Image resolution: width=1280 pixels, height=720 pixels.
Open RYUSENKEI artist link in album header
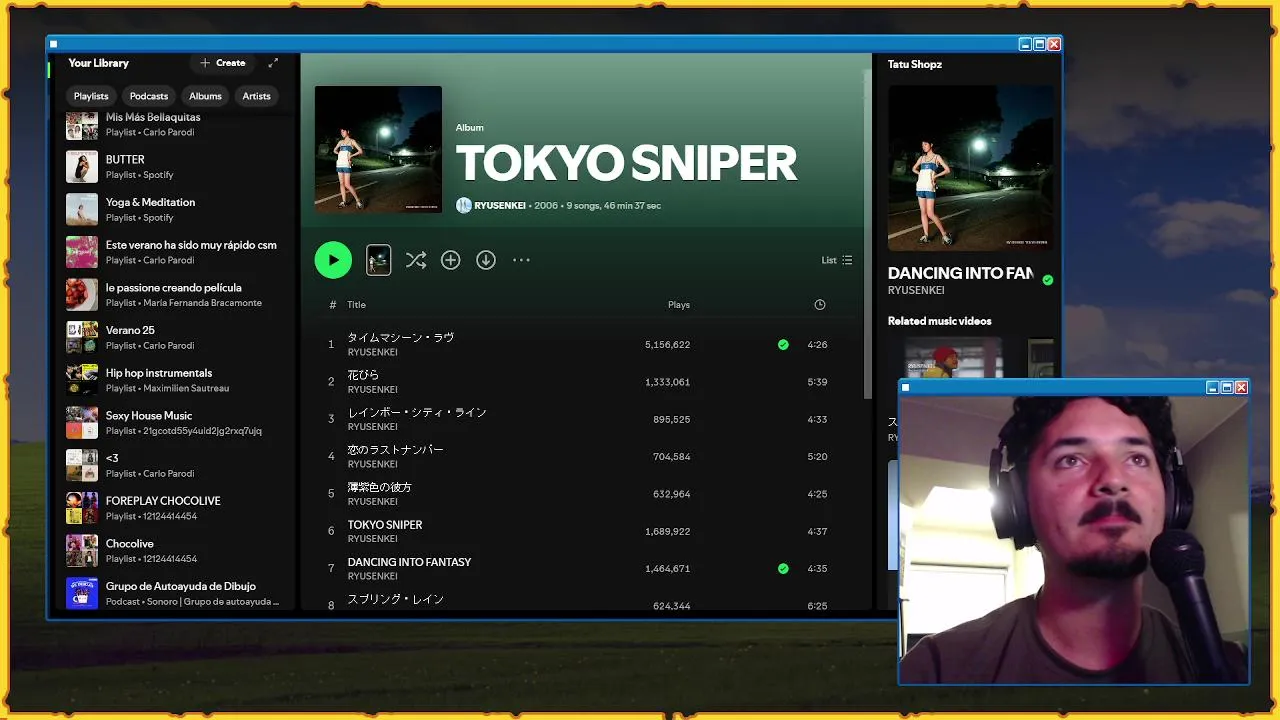tap(500, 205)
